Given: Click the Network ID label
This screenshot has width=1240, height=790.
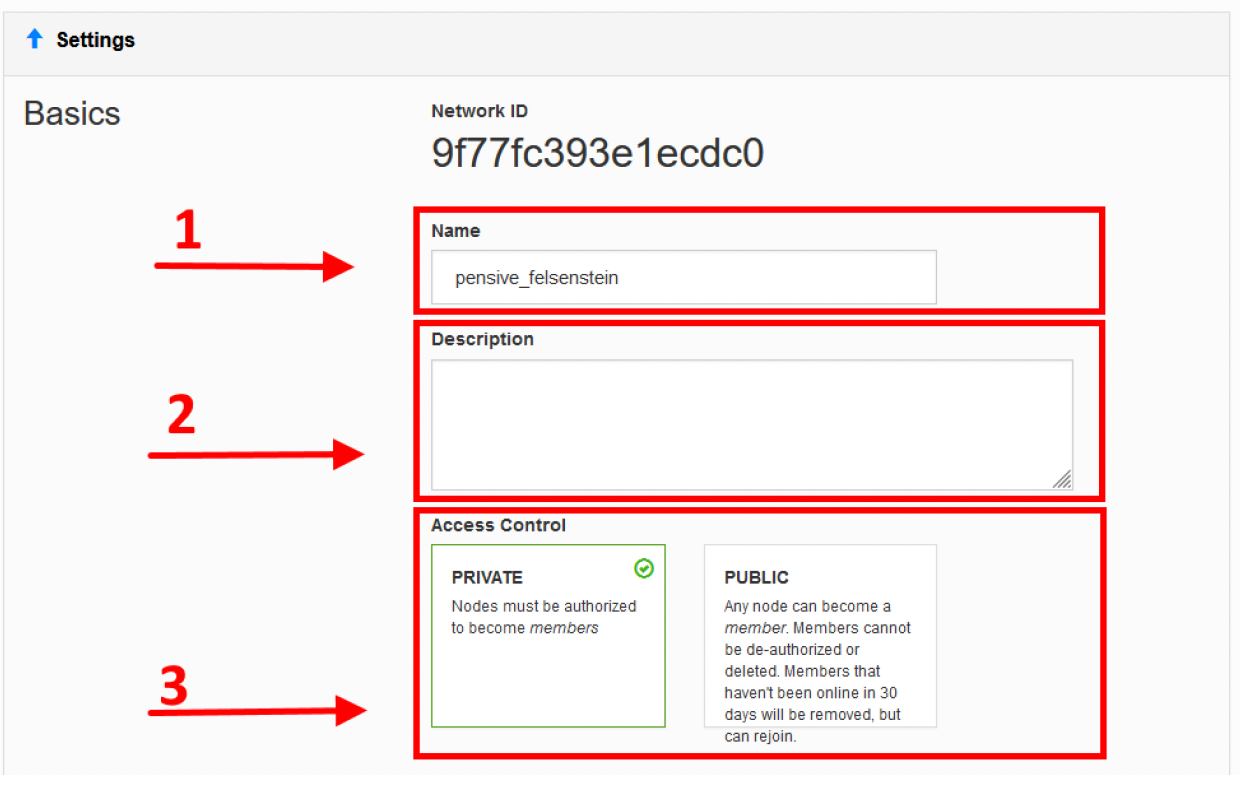Looking at the screenshot, I should pos(479,111).
